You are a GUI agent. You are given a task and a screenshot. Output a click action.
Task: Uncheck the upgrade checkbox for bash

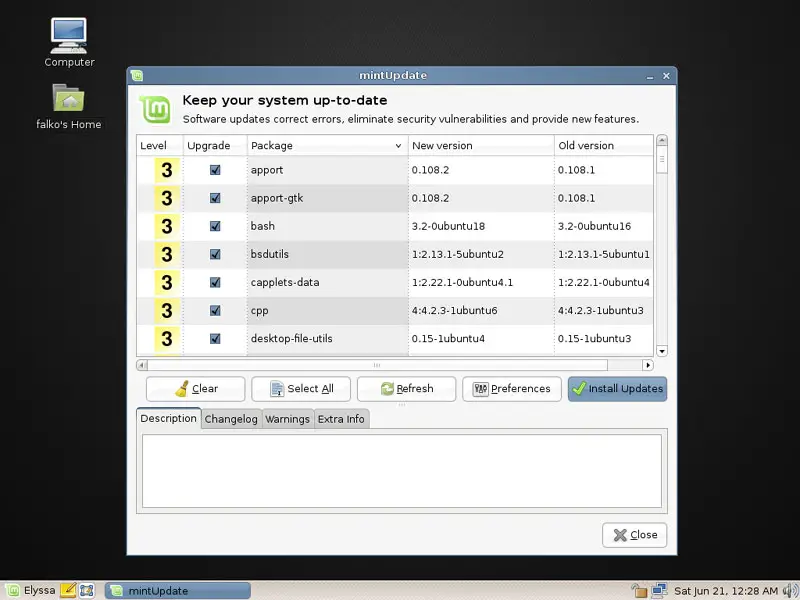pos(215,226)
